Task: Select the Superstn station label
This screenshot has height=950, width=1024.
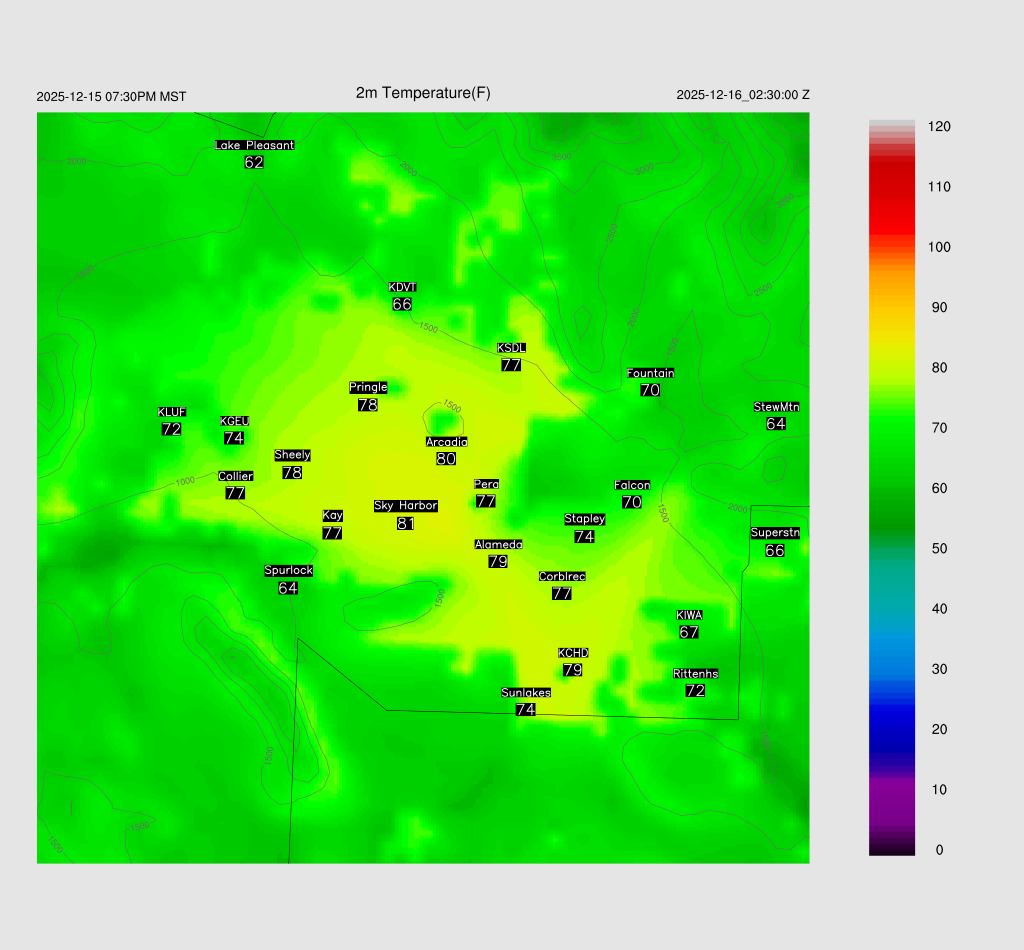Action: click(x=775, y=533)
